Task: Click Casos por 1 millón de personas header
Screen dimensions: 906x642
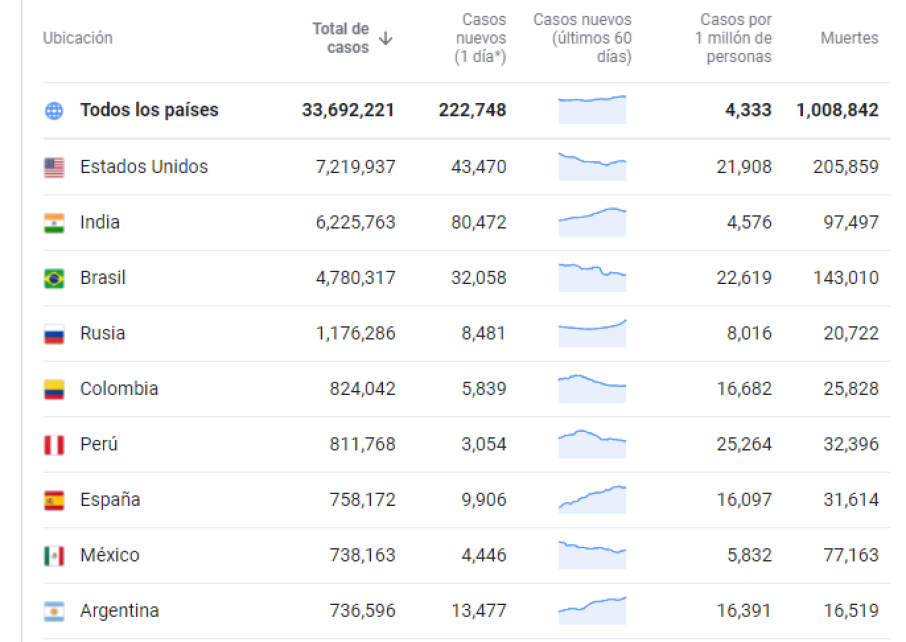Action: click(735, 38)
